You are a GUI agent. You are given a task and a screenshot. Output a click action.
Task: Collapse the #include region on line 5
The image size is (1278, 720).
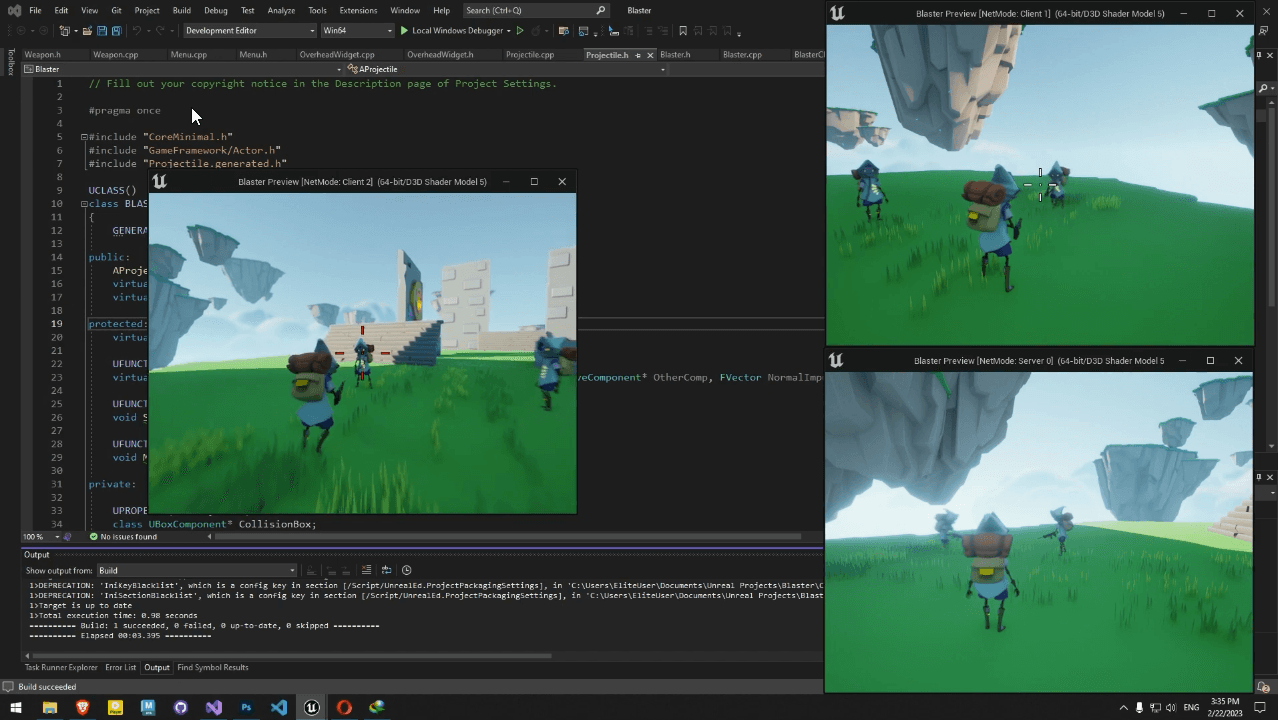(84, 137)
